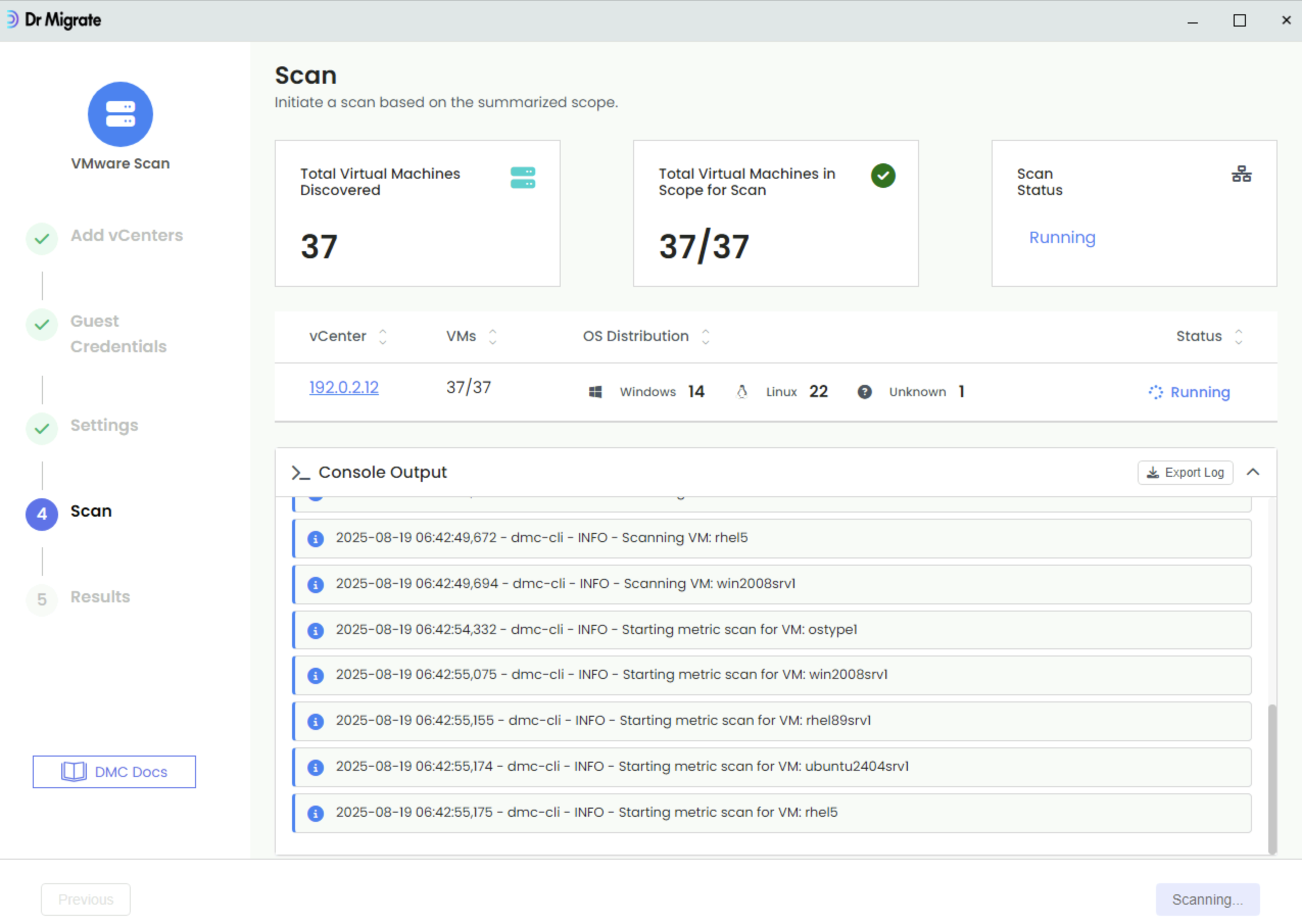Open the Guest Credentials step
This screenshot has width=1302, height=924.
(x=118, y=334)
